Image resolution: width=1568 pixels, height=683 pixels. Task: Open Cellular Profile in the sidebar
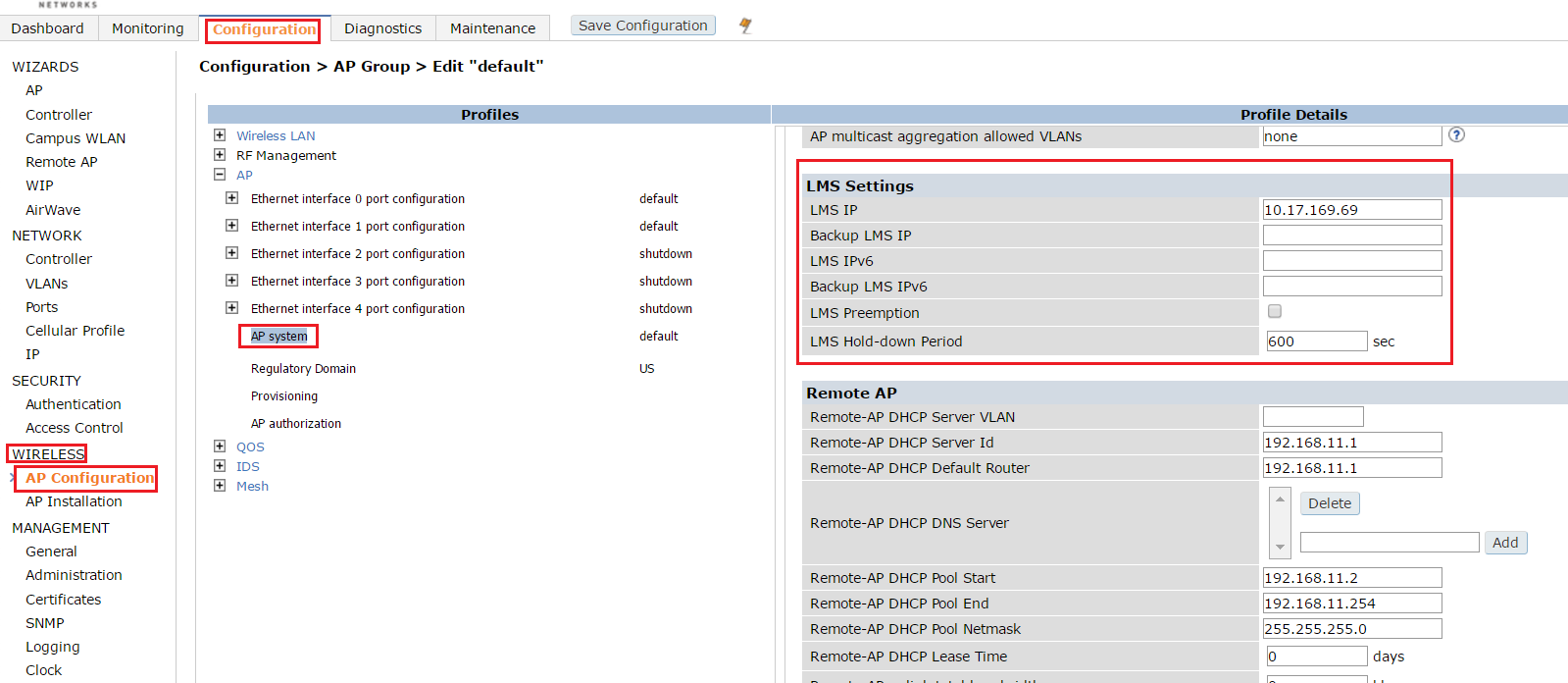click(76, 331)
